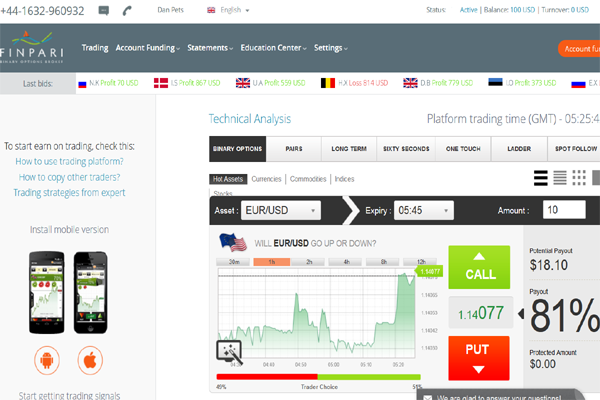Screen dimensions: 600x400
Task: Select the Pairs tab
Action: (294, 149)
